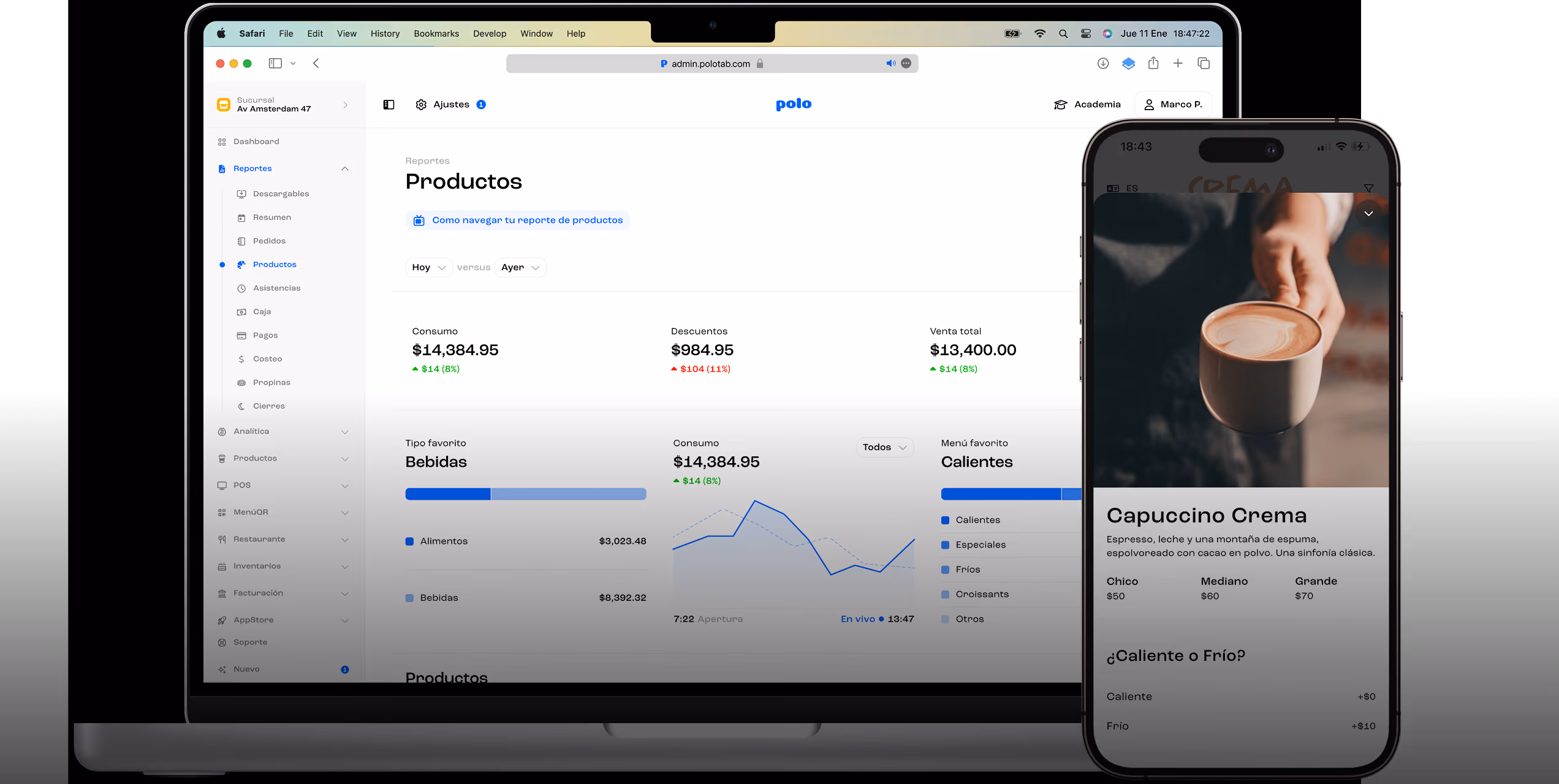Expand the Inventarios sidebar section
This screenshot has width=1559, height=784.
pyautogui.click(x=345, y=567)
